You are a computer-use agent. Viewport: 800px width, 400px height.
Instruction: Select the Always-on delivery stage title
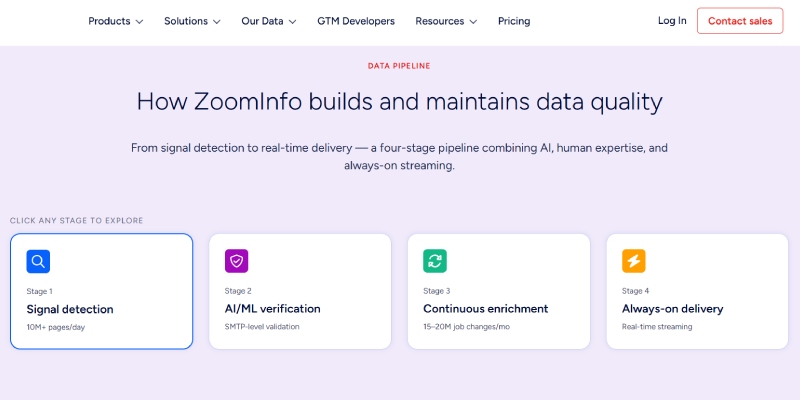[x=672, y=309]
